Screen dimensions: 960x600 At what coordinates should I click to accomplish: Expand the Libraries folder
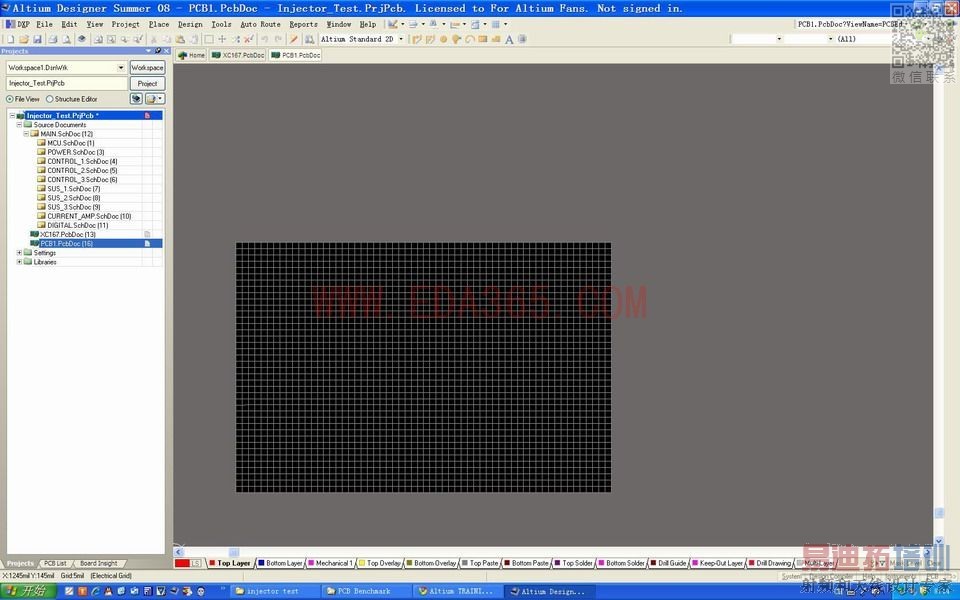[19, 262]
